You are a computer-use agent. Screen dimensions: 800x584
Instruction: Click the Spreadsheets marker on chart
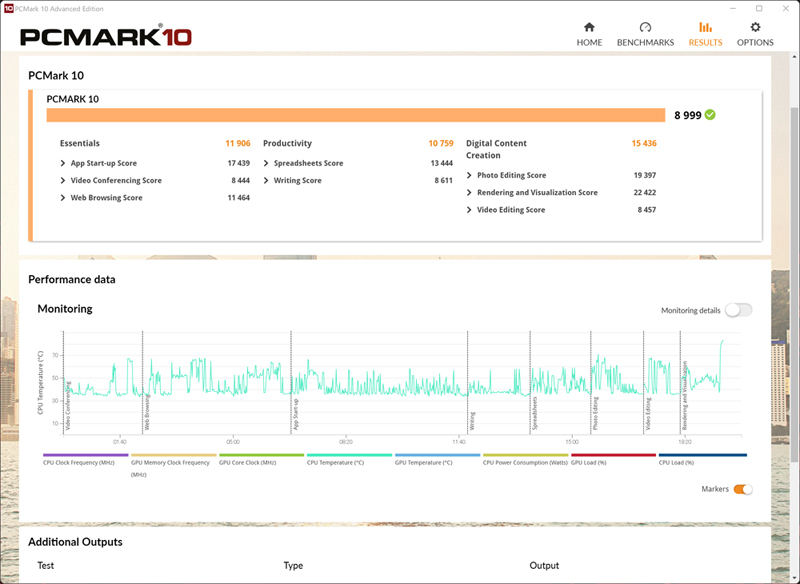535,414
